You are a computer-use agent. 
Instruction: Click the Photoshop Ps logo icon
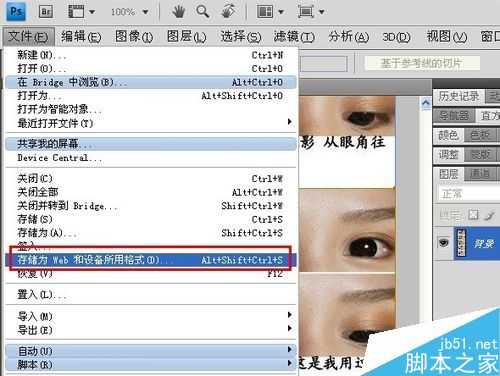(16, 11)
